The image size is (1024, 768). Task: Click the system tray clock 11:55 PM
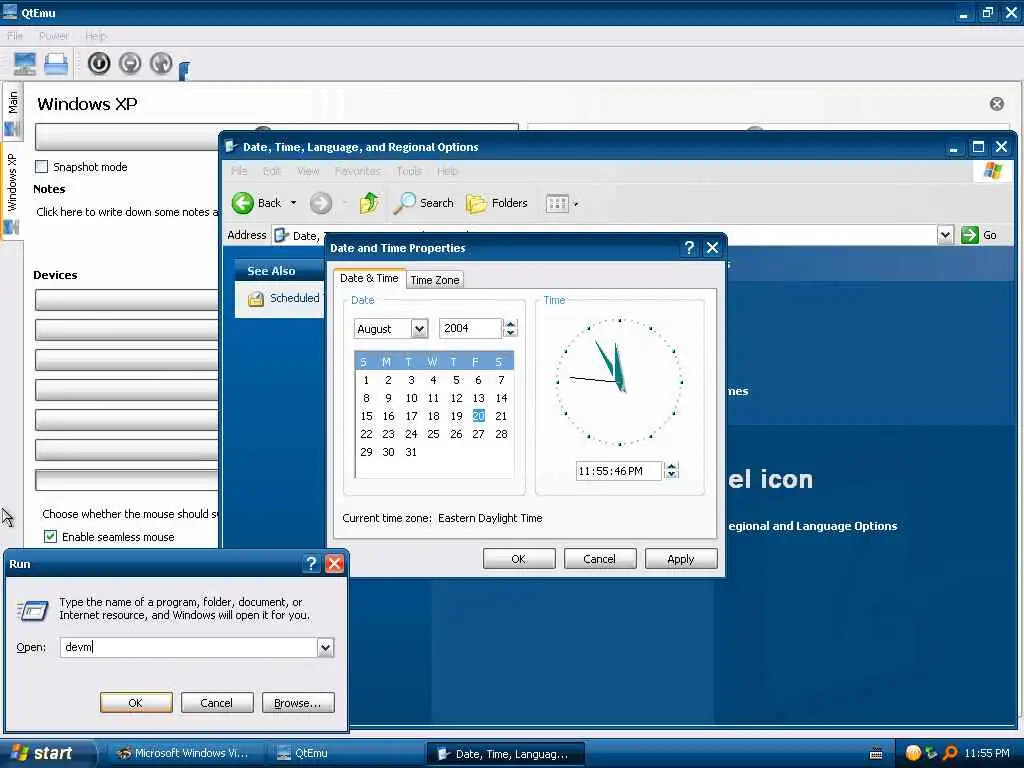[986, 753]
